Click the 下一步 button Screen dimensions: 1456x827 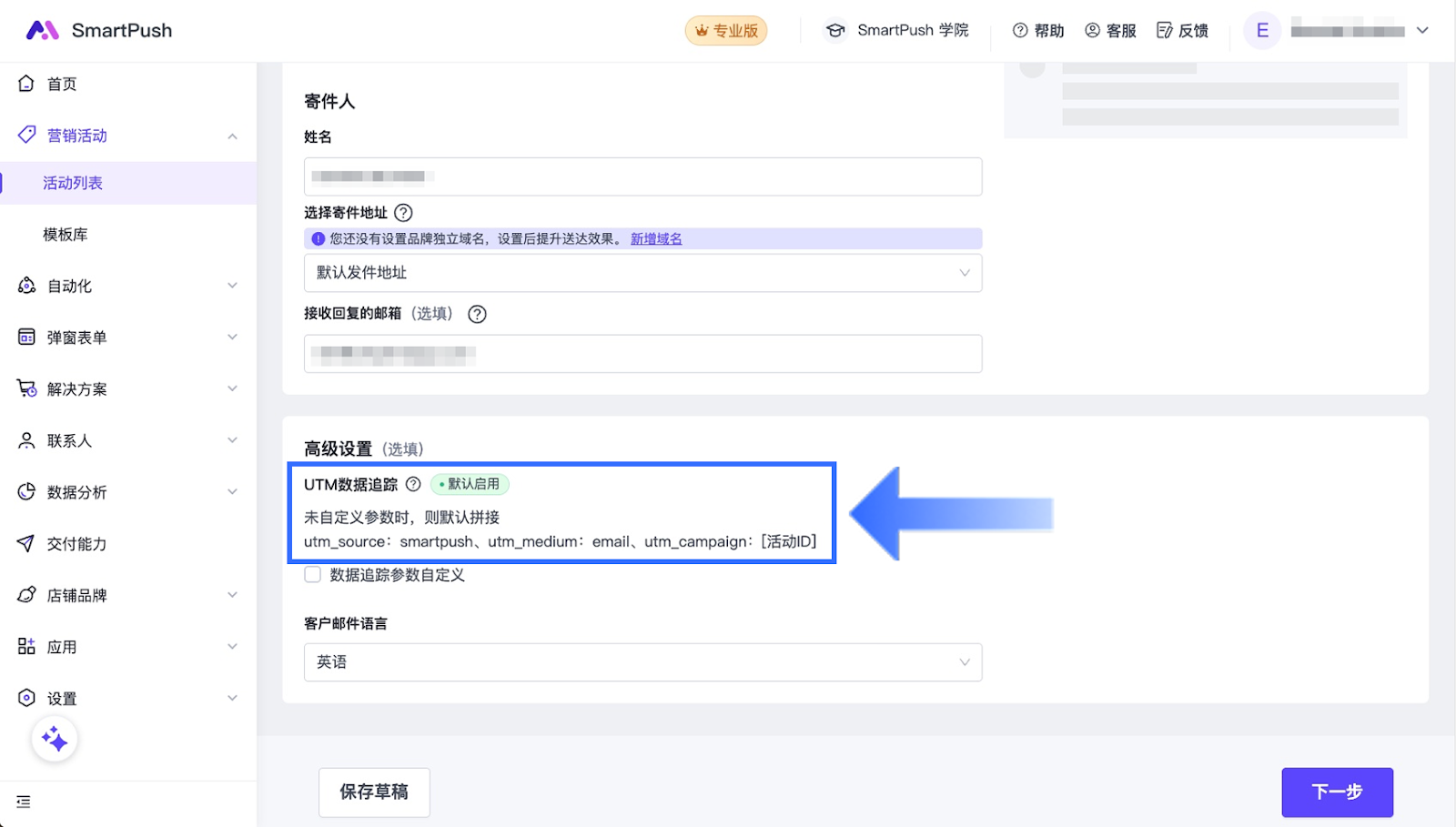(x=1337, y=792)
